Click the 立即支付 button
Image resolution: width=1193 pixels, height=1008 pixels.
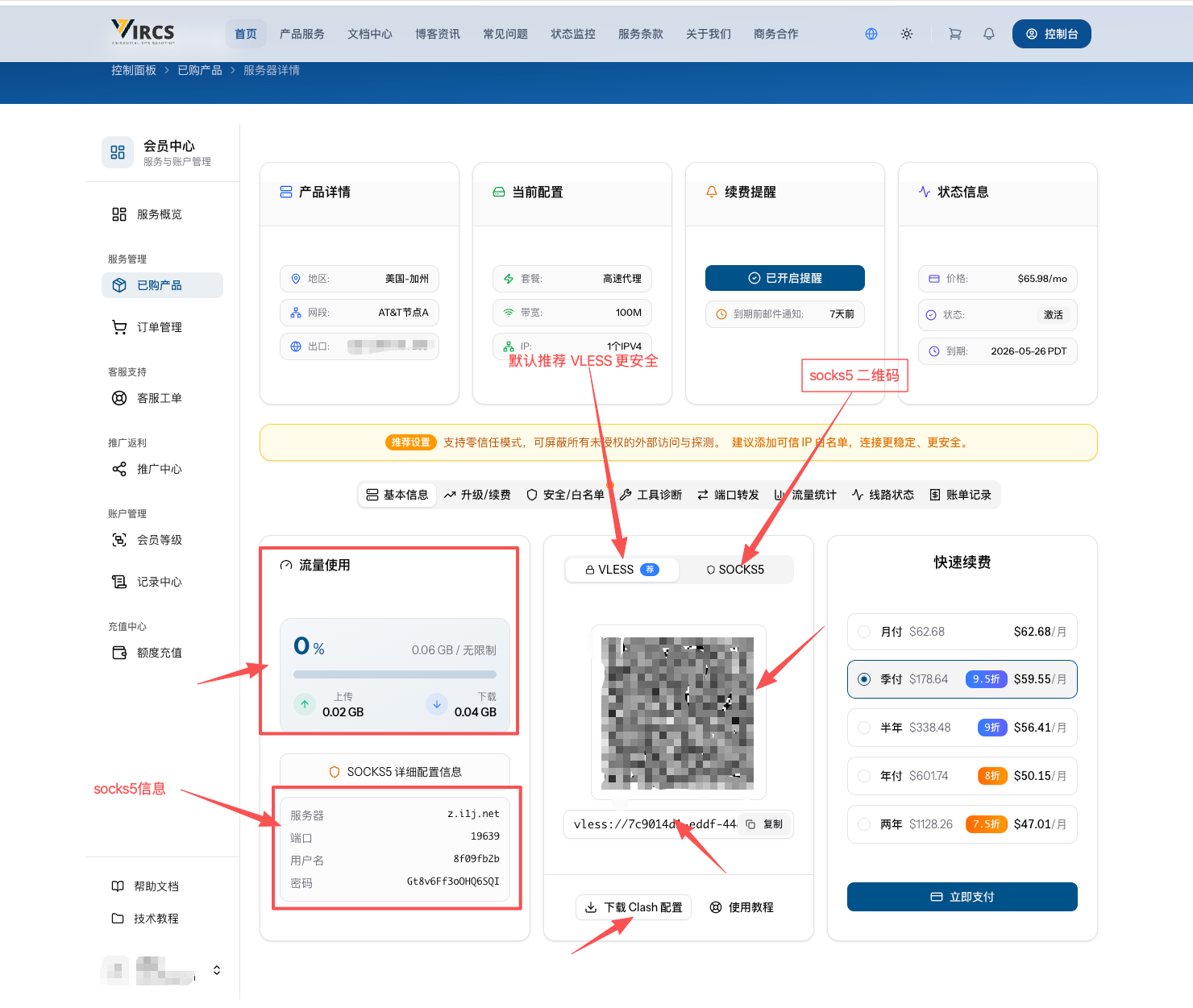click(x=962, y=897)
